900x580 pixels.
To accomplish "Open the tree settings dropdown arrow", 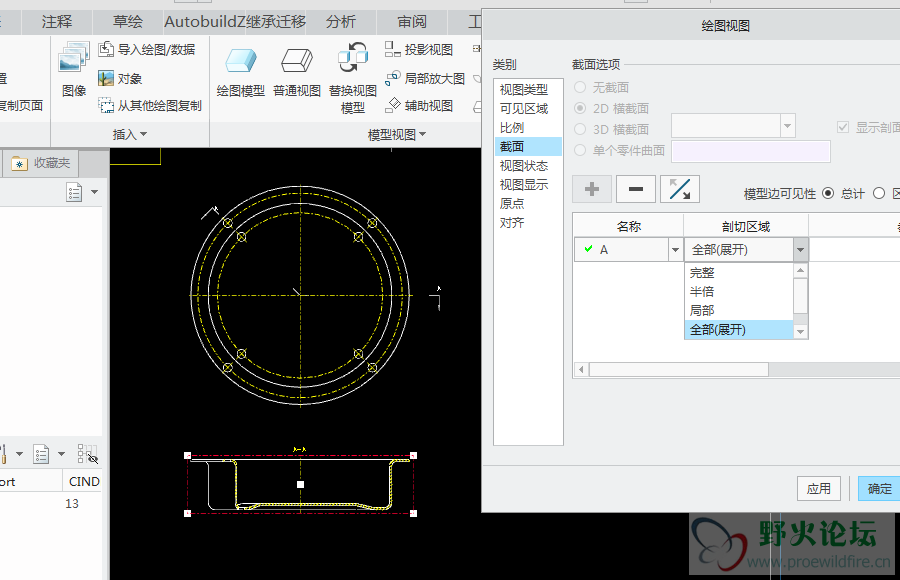I will point(94,192).
